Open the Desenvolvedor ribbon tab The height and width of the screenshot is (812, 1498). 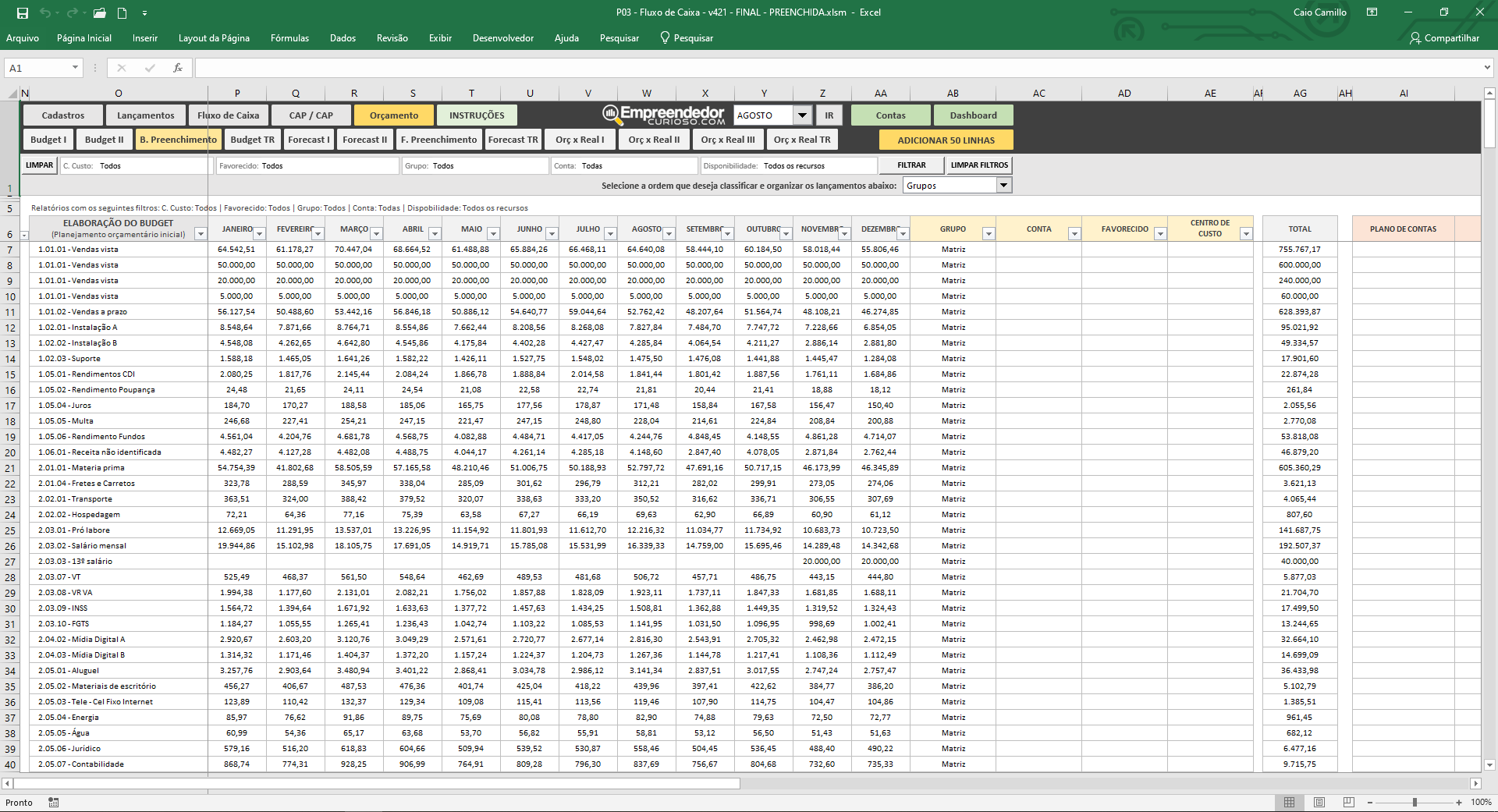503,37
